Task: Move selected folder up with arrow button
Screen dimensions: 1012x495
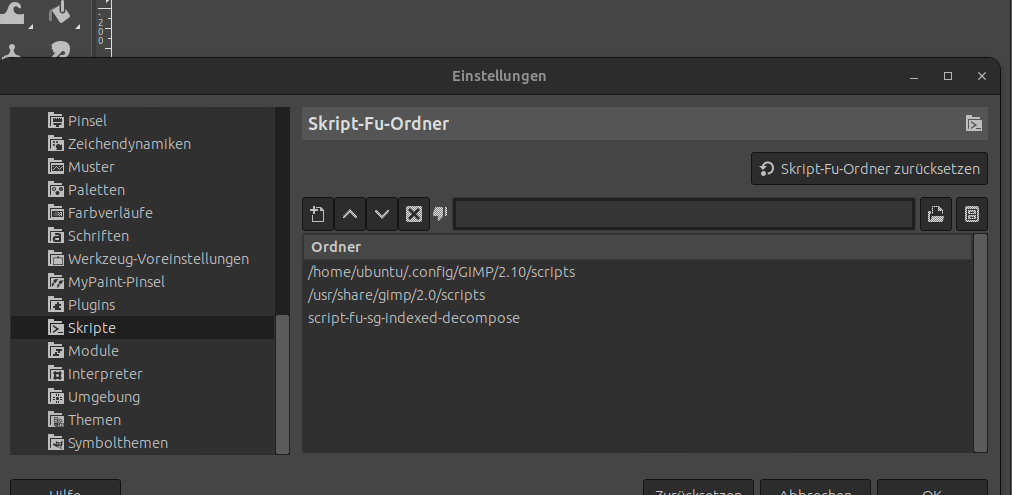Action: (x=350, y=214)
